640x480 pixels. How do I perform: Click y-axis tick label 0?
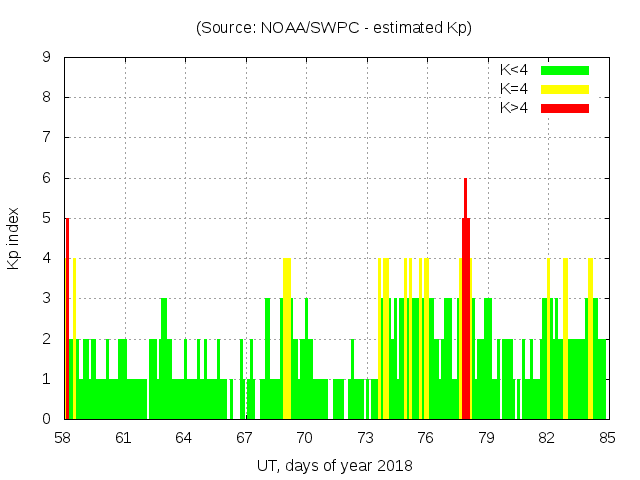tap(47, 420)
